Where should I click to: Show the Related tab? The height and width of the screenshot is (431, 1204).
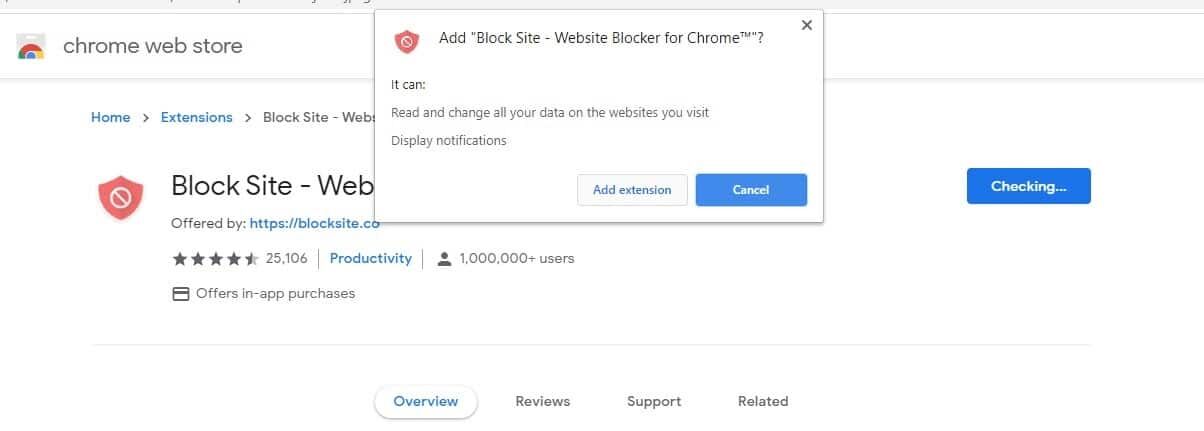pyautogui.click(x=763, y=401)
